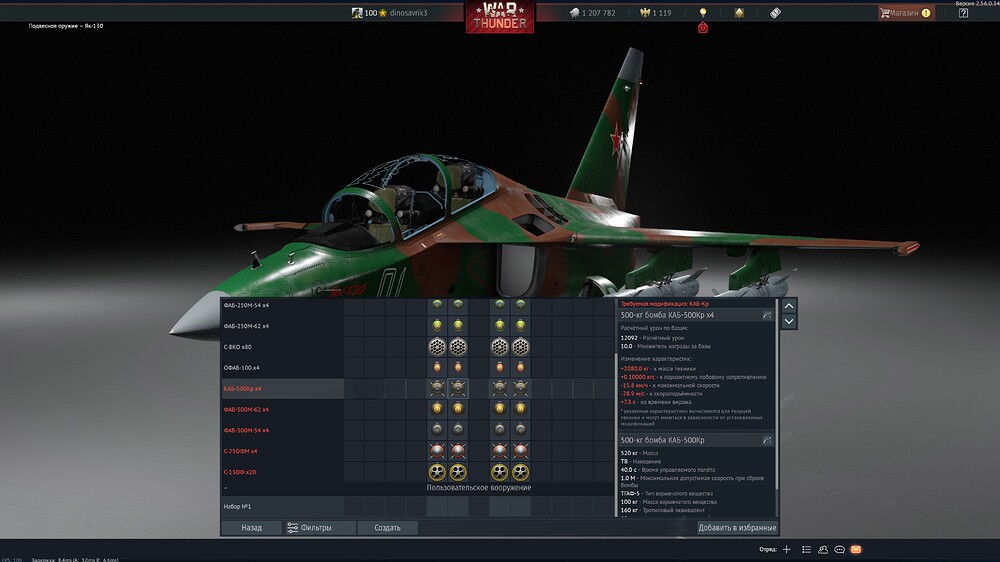Click the up arrow beside the info panel

coord(789,306)
